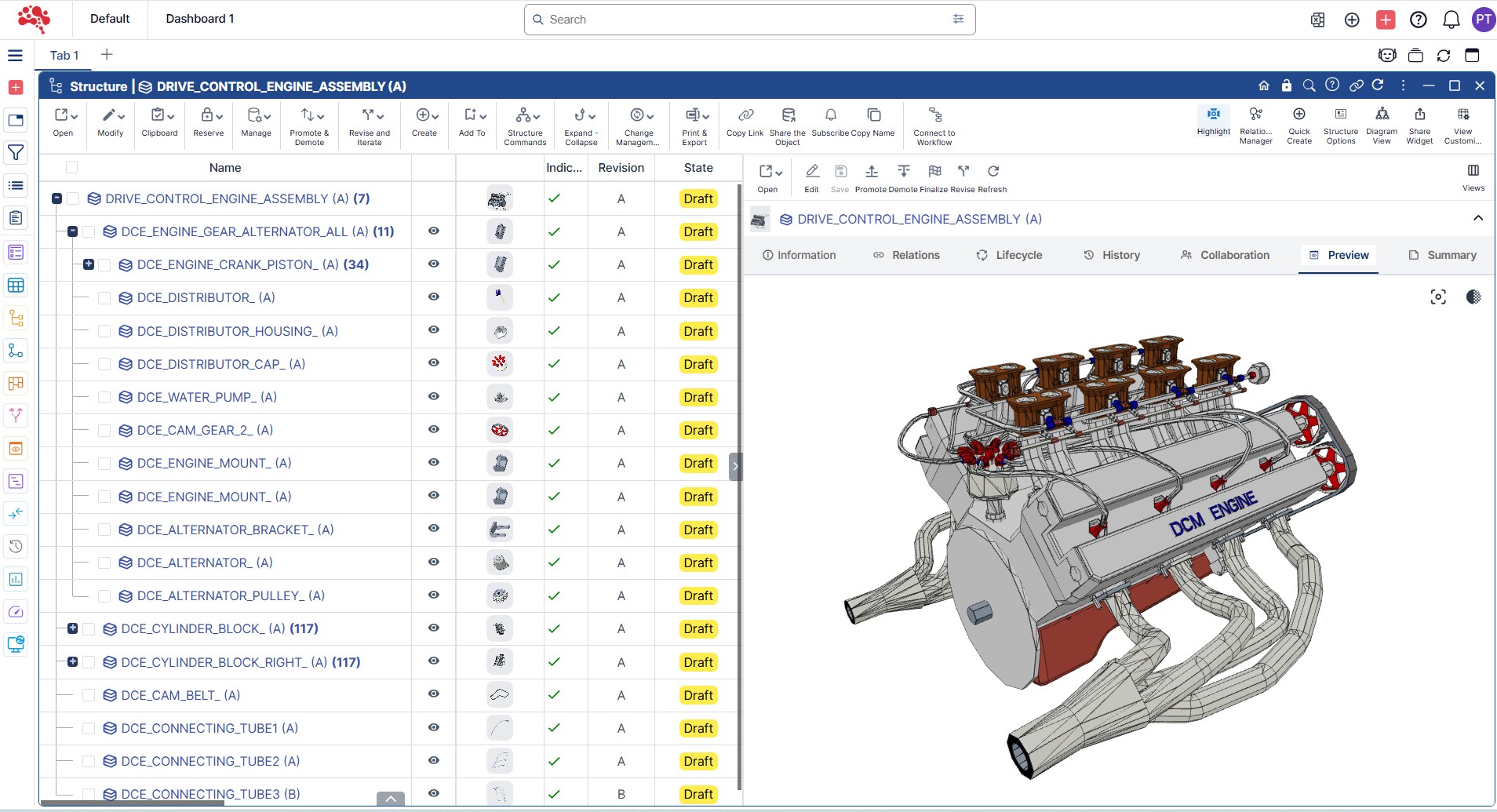The height and width of the screenshot is (812, 1497).
Task: Hide DCE_DISTRIBUTOR_CAP_ using its eye icon
Action: [433, 363]
